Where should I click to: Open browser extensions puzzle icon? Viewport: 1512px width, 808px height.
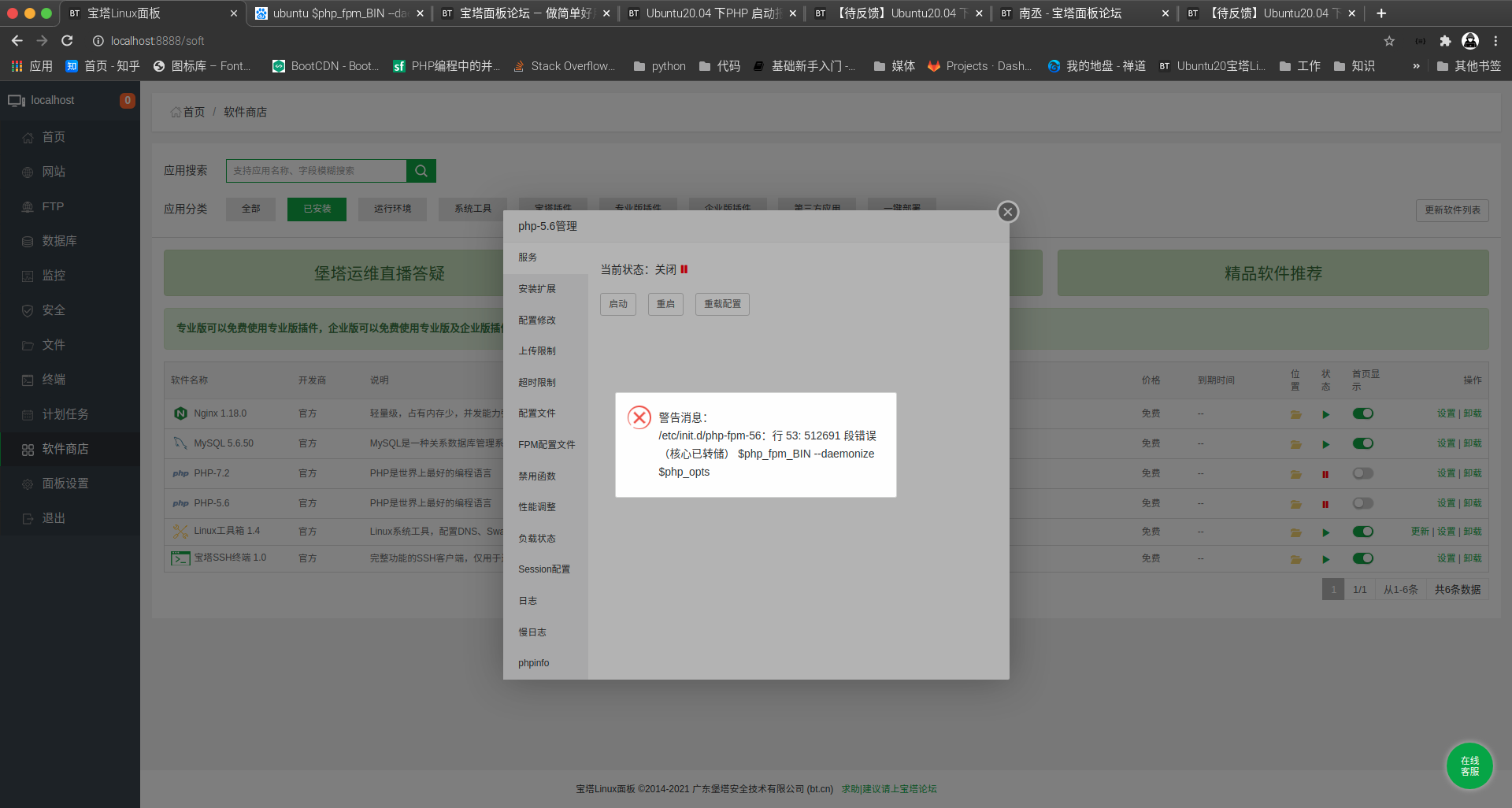coord(1445,41)
